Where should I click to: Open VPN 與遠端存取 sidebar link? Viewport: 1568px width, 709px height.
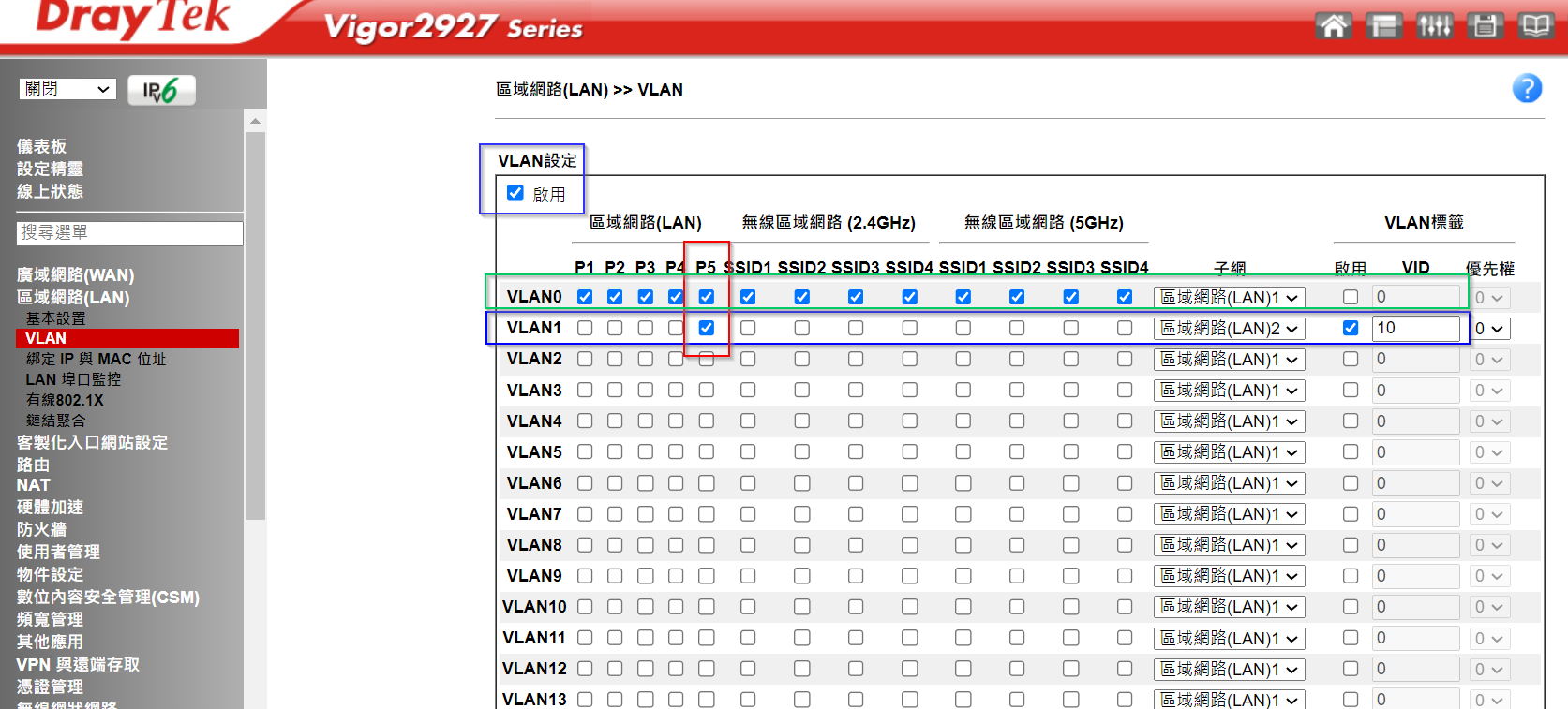coord(78,664)
